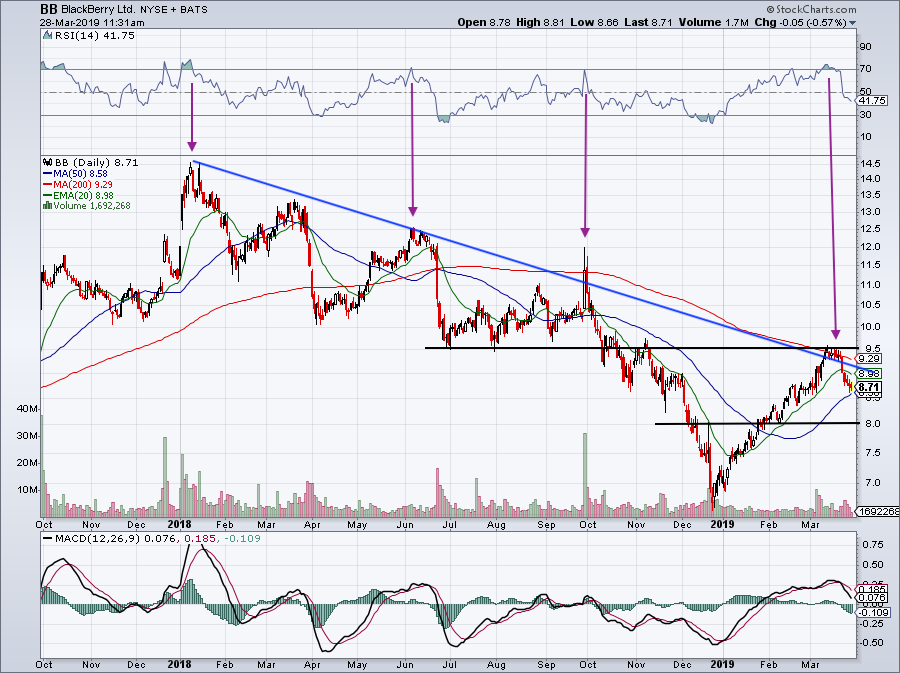Click the blue MA(50) legend line marker
This screenshot has height=673, width=900.
tap(48, 173)
